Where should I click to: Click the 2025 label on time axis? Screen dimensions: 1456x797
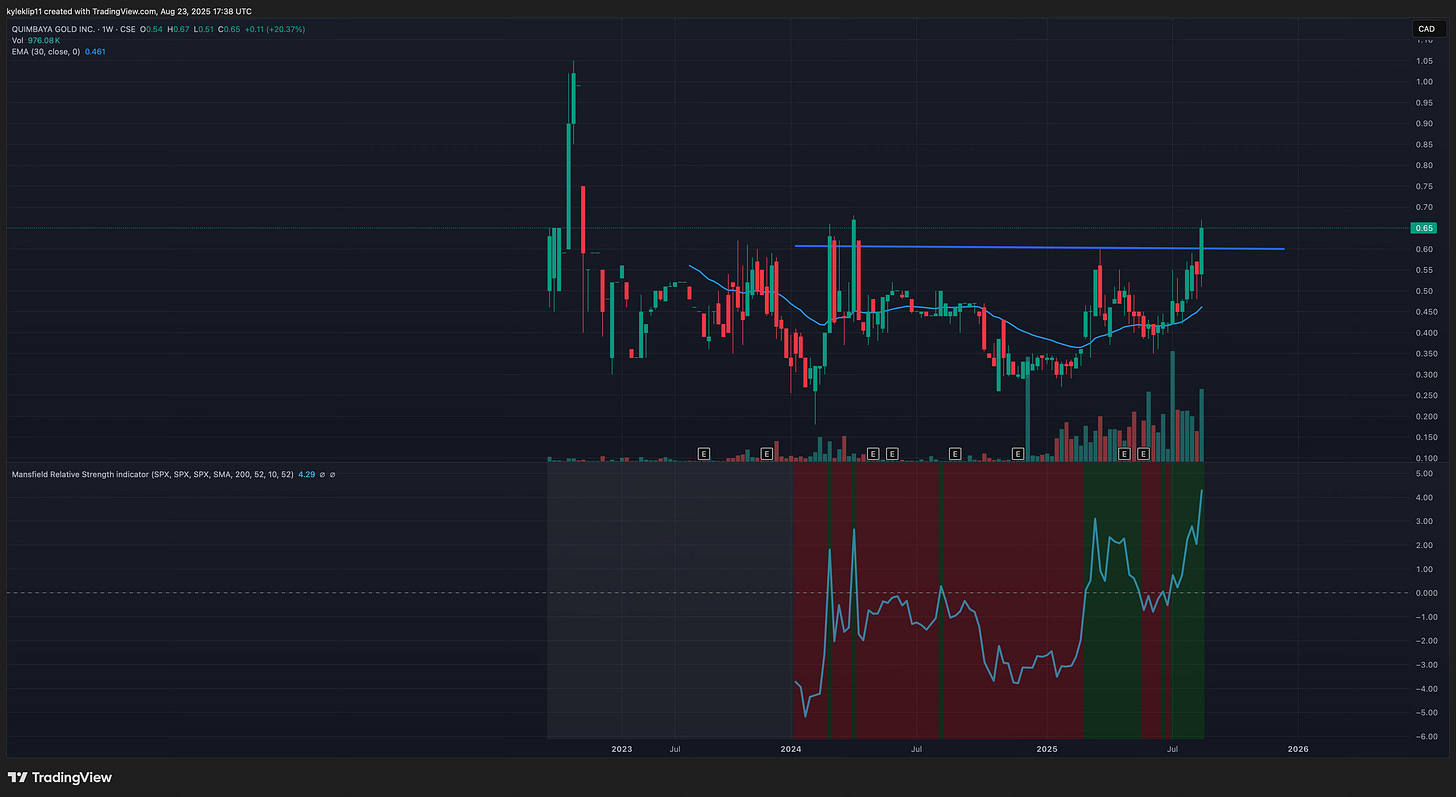(1047, 748)
